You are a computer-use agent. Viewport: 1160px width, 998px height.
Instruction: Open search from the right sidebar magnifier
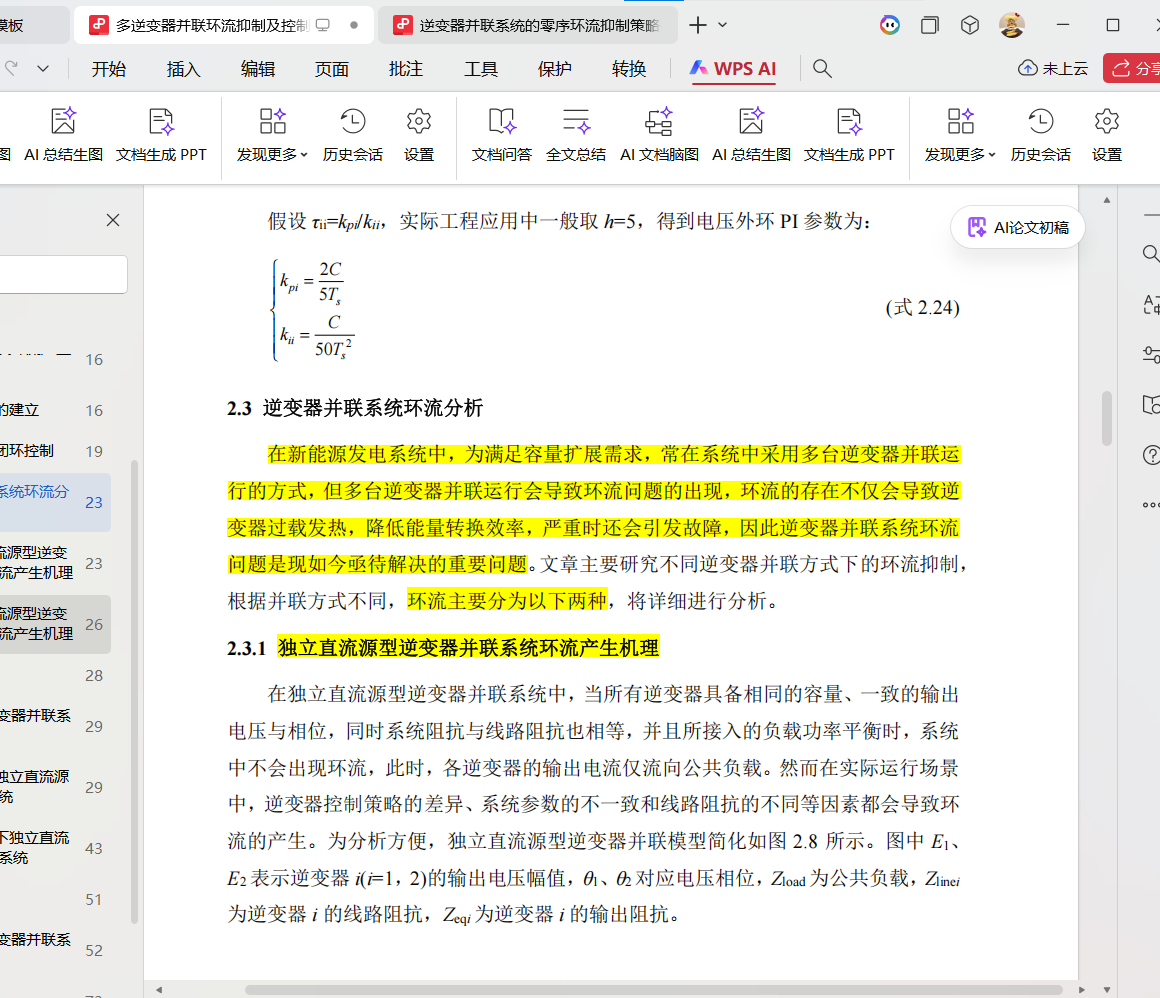click(1150, 253)
